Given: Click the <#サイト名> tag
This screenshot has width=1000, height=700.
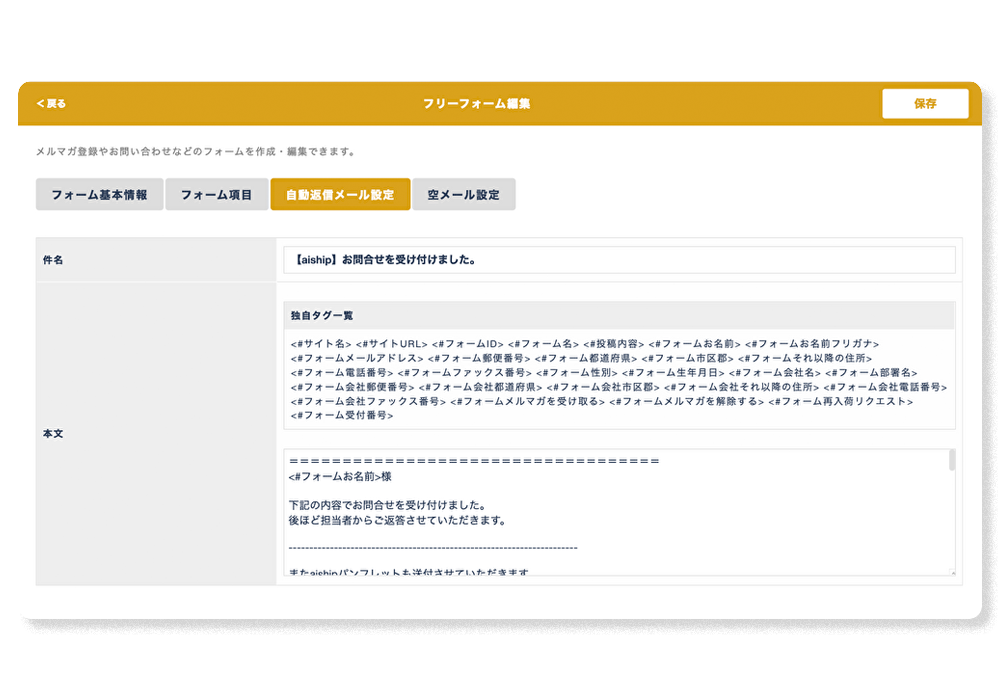Looking at the screenshot, I should point(321,344).
